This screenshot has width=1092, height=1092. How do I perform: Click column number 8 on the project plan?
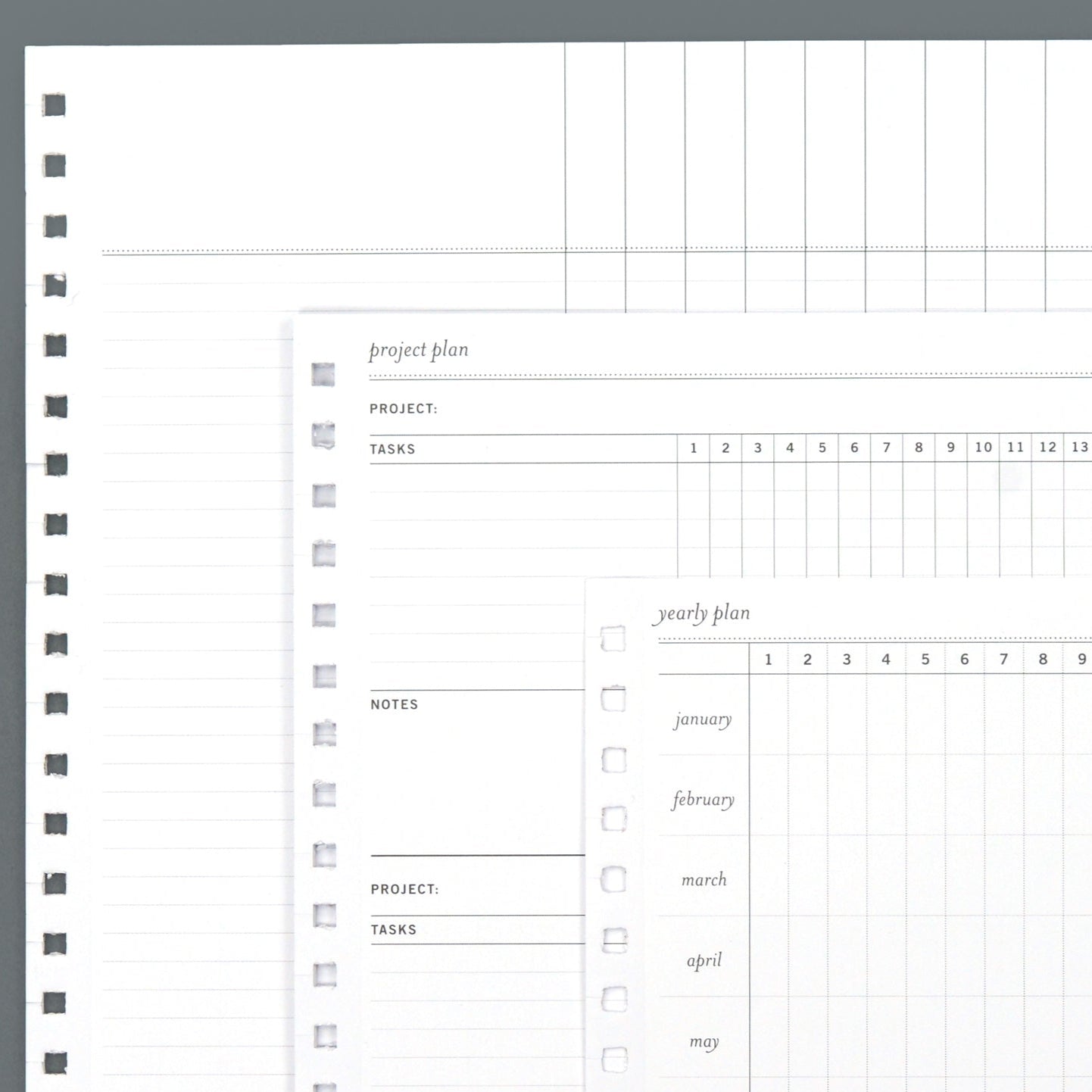click(919, 448)
